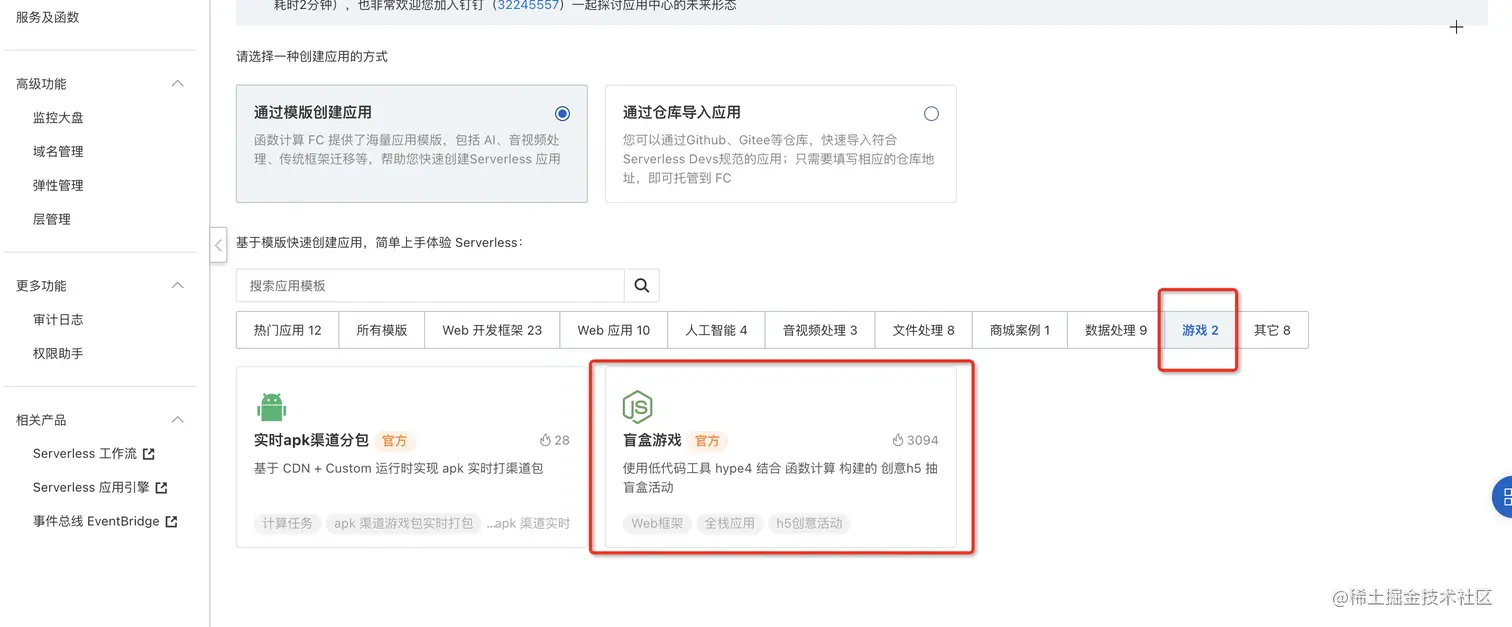
Task: Click the 计算任务 tag
Action: click(x=288, y=523)
